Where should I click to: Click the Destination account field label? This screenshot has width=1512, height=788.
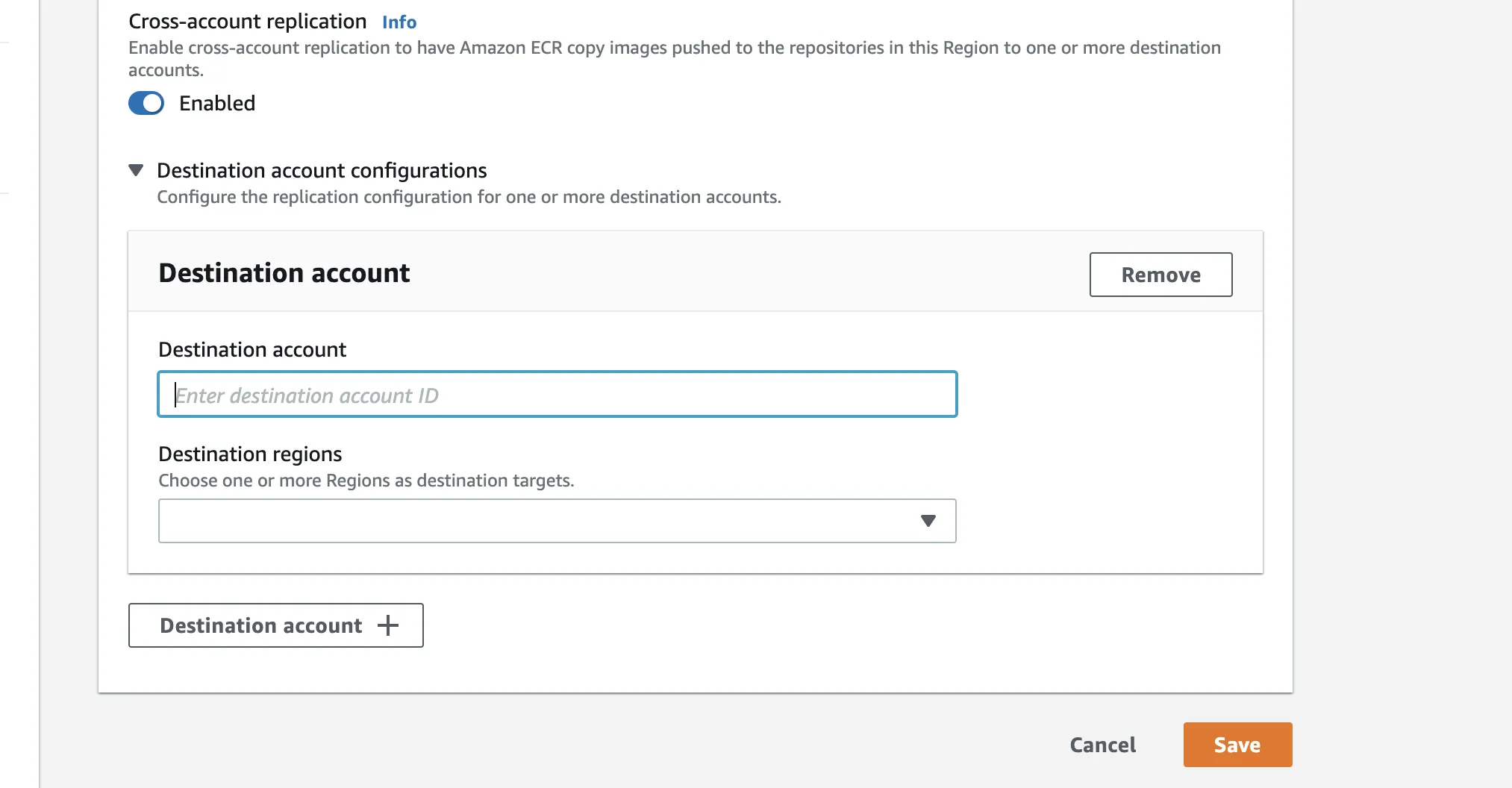click(x=252, y=350)
